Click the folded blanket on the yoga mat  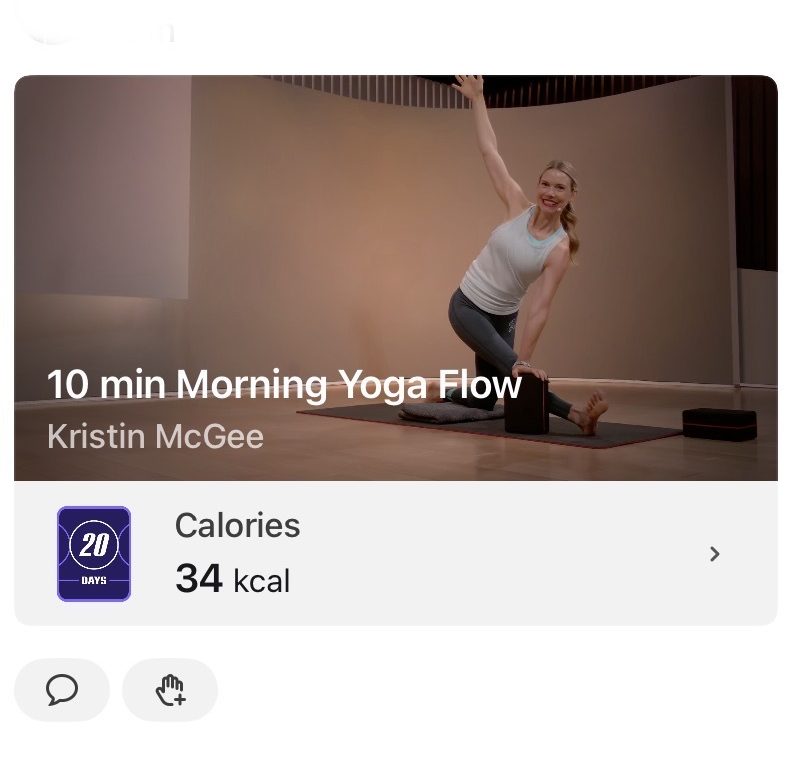[x=450, y=412]
